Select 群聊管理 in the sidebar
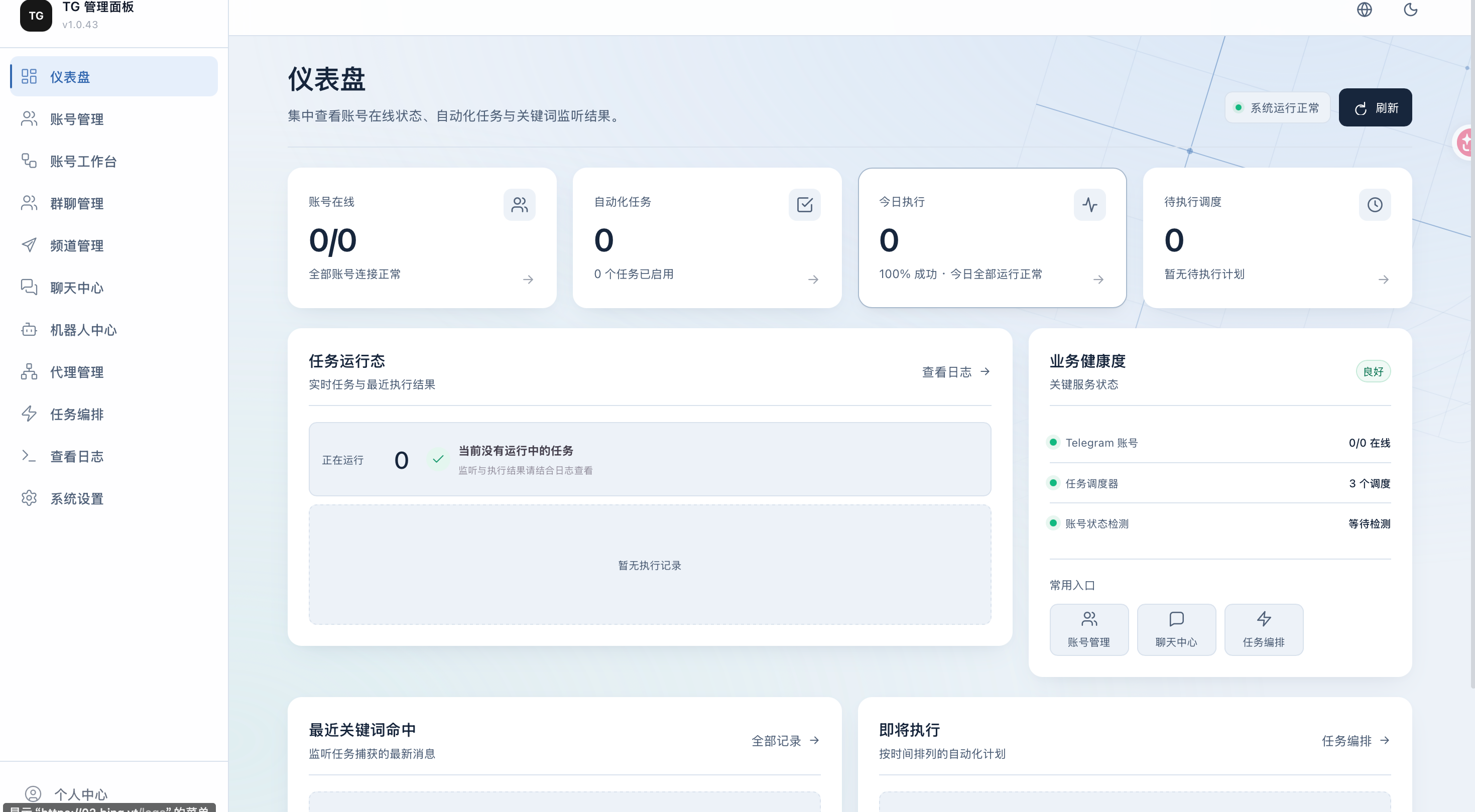 pyautogui.click(x=114, y=203)
